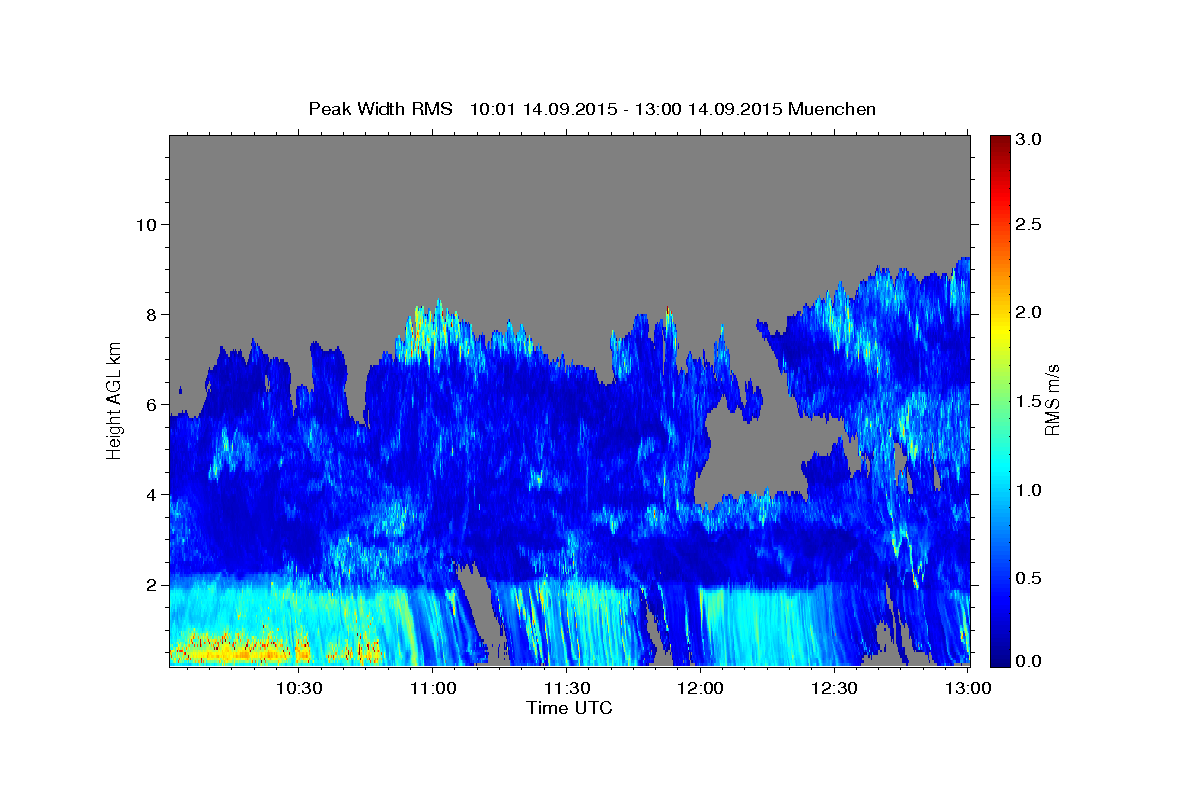Click 'Muenchen' in the plot title

(833, 108)
